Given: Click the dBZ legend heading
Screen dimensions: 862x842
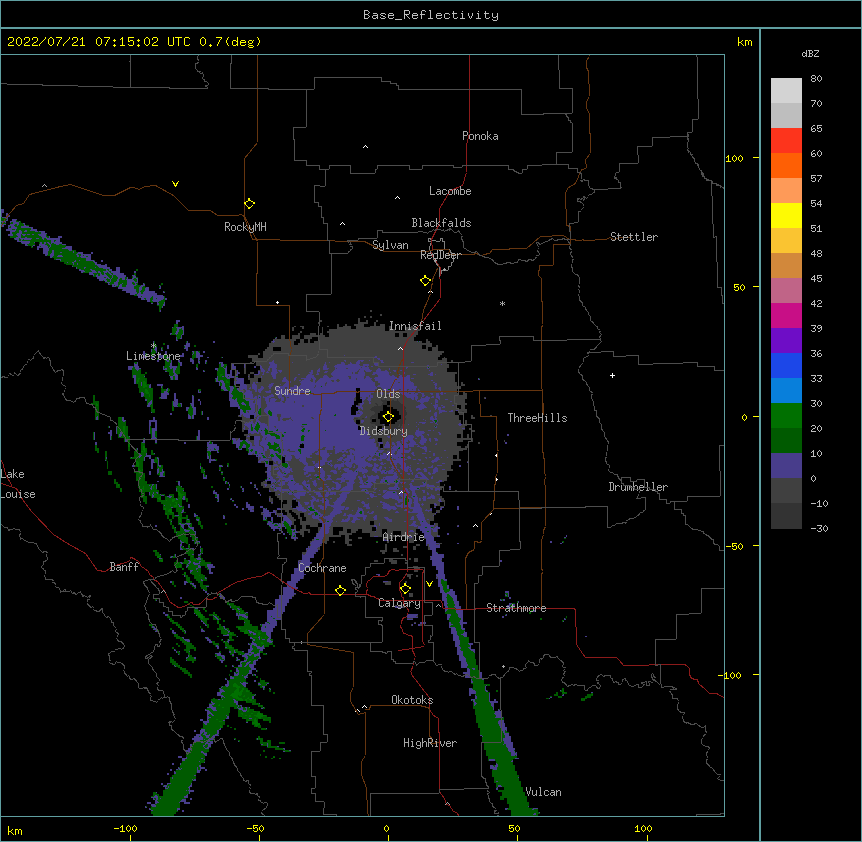Looking at the screenshot, I should tap(810, 53).
